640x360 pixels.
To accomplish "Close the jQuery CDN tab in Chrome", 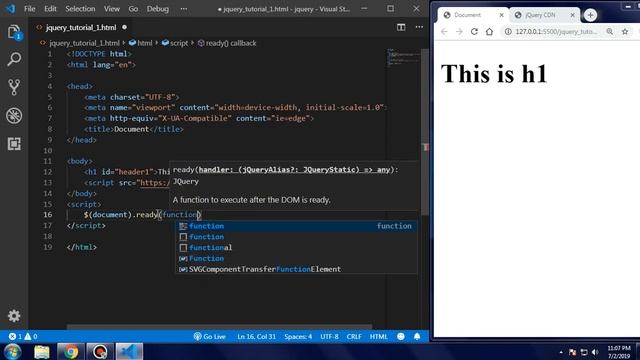I will 572,15.
